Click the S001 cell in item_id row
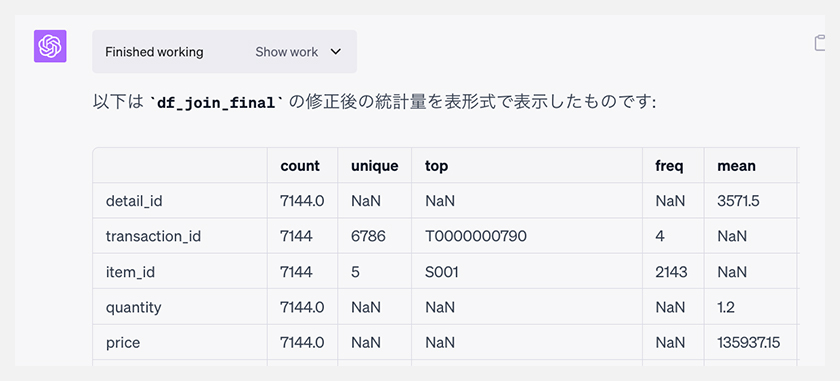This screenshot has height=381, width=840. [442, 272]
